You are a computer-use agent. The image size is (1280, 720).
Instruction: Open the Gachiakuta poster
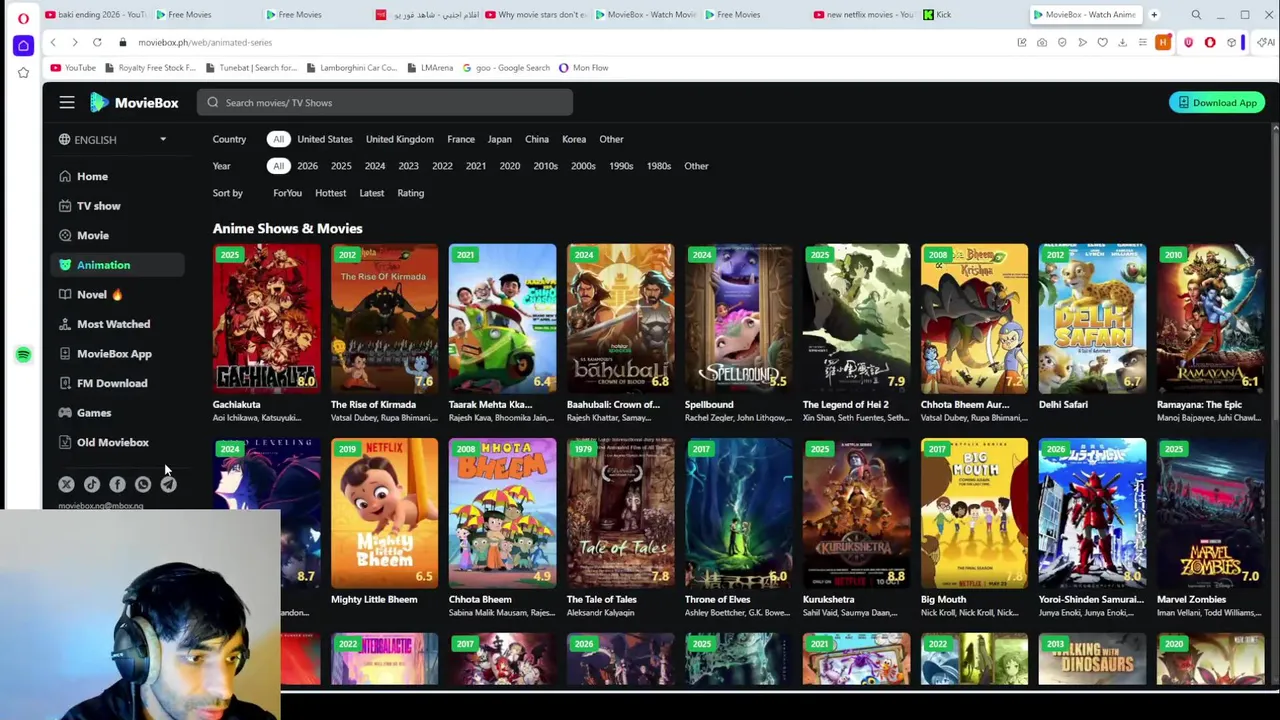266,318
